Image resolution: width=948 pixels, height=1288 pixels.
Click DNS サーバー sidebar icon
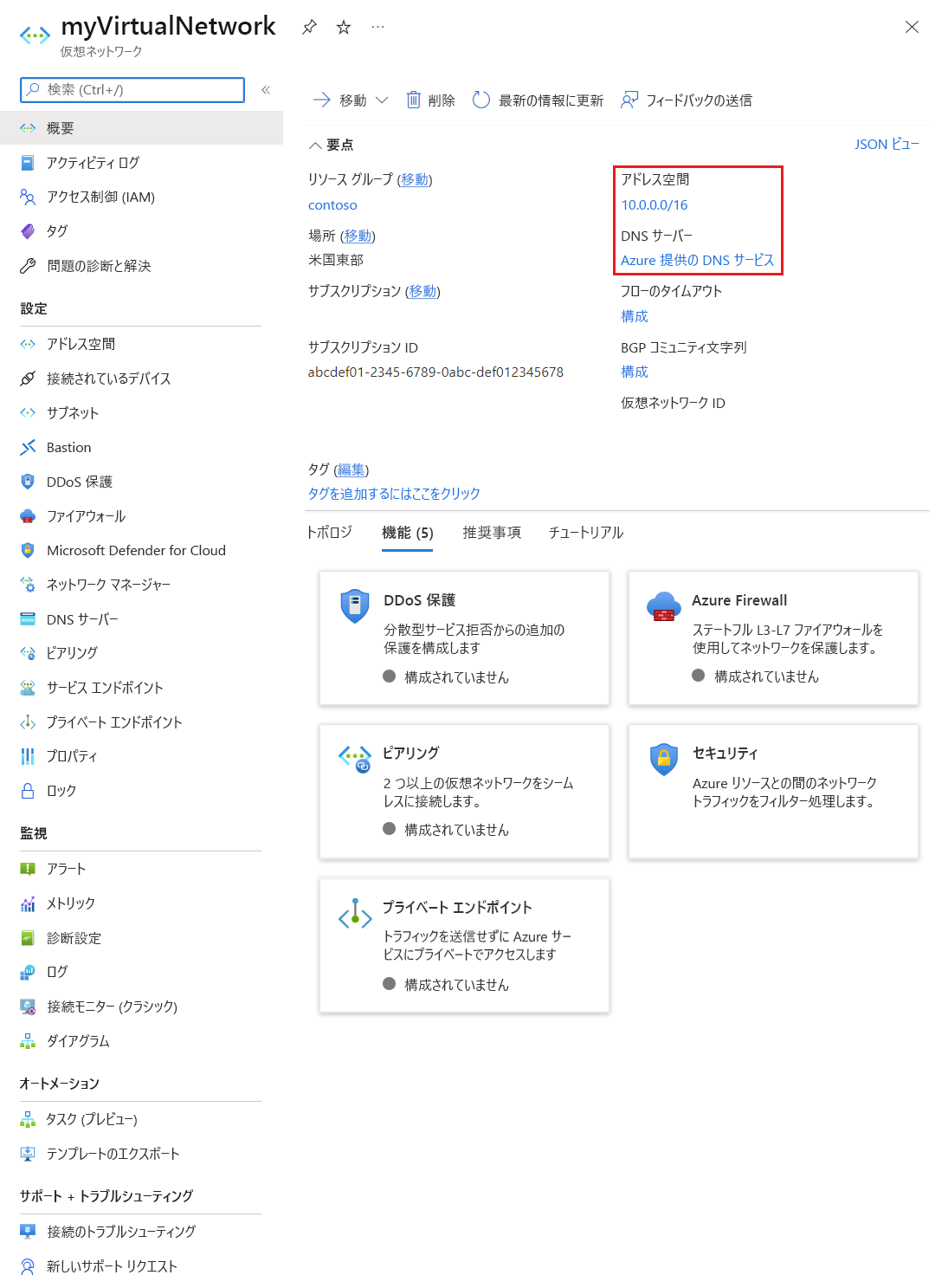pyautogui.click(x=28, y=619)
